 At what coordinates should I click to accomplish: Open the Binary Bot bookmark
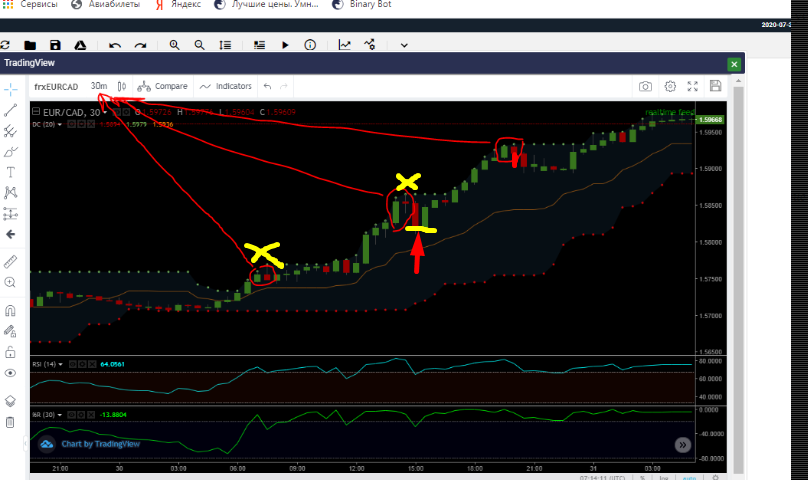click(362, 4)
